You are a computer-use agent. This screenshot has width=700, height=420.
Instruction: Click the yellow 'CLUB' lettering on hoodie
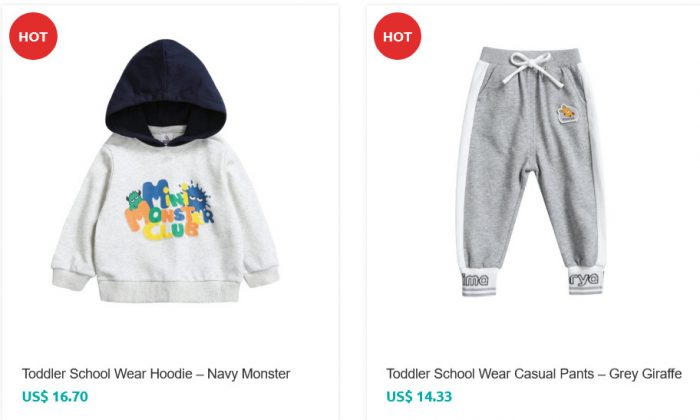[x=170, y=231]
